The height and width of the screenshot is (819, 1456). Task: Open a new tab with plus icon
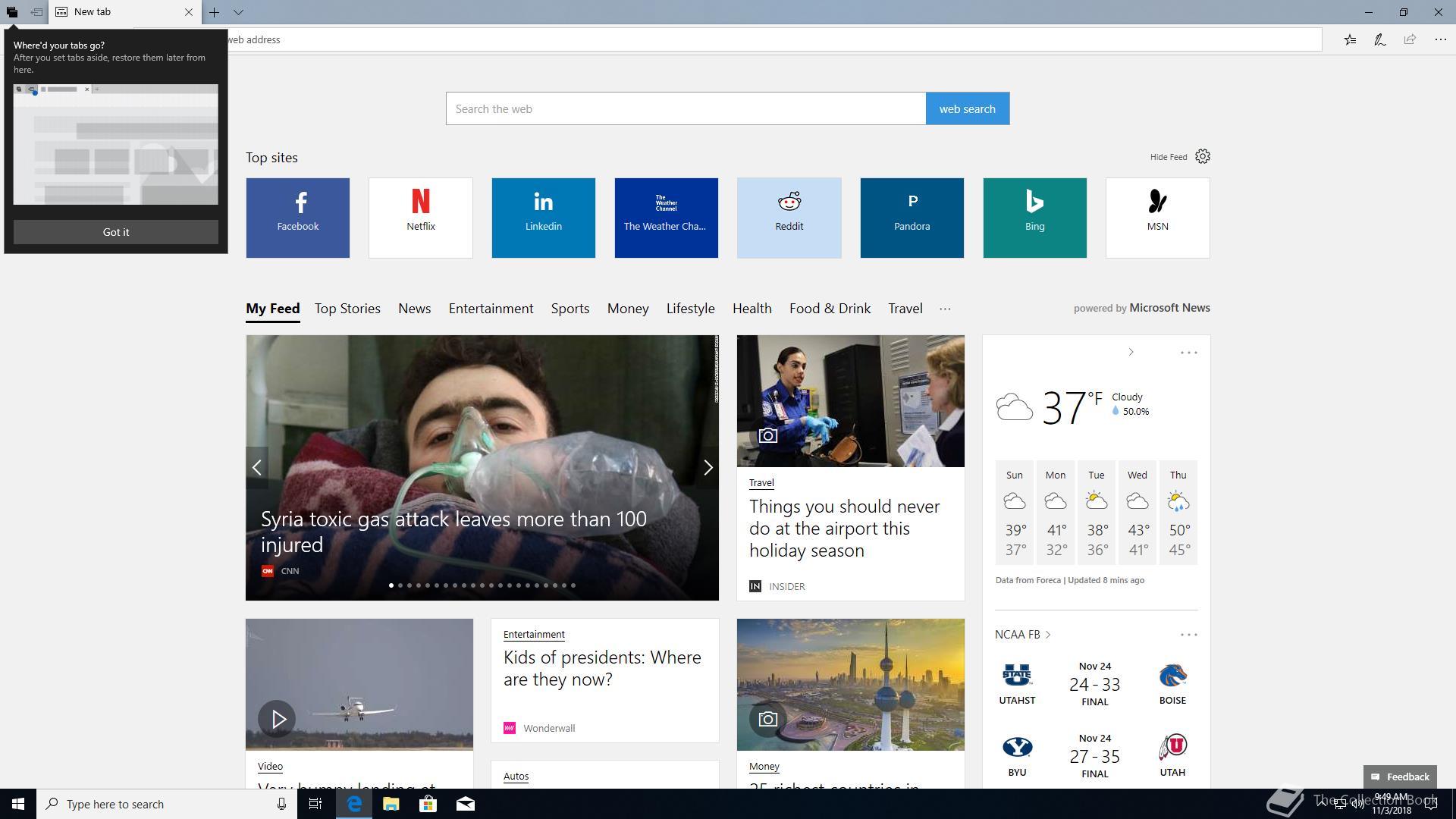(215, 12)
